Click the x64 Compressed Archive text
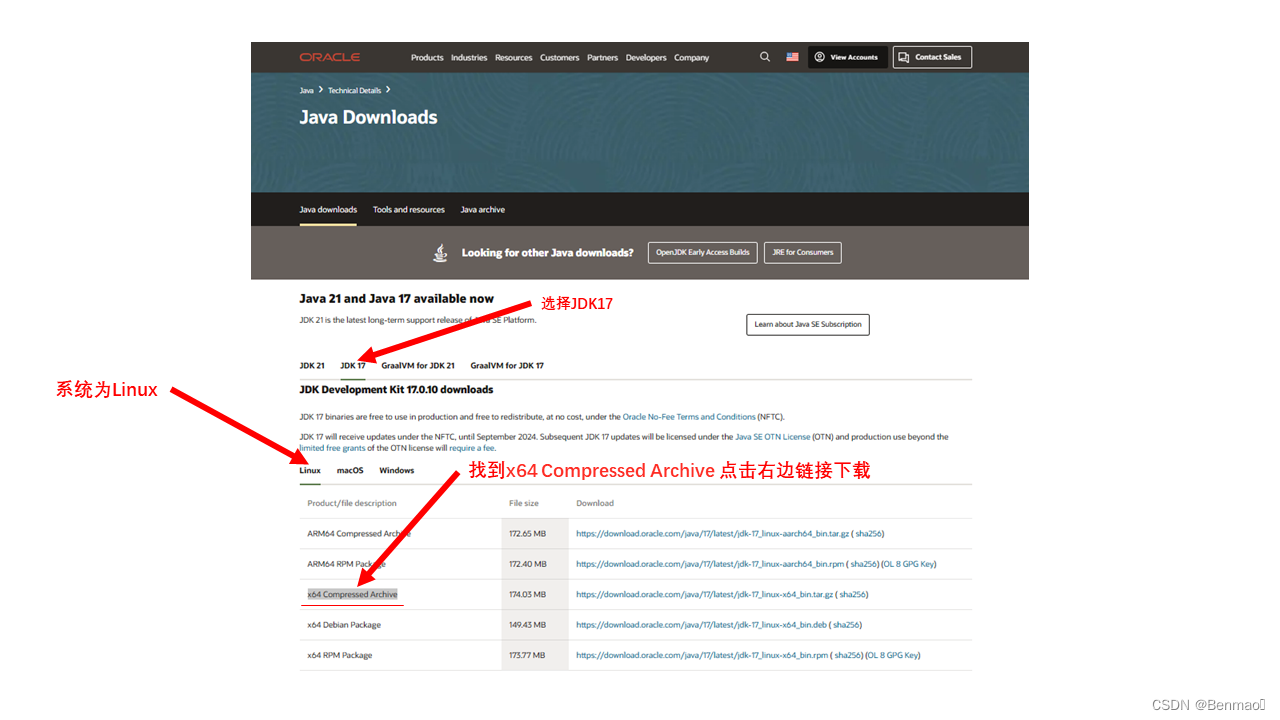The image size is (1280, 720). tap(352, 595)
